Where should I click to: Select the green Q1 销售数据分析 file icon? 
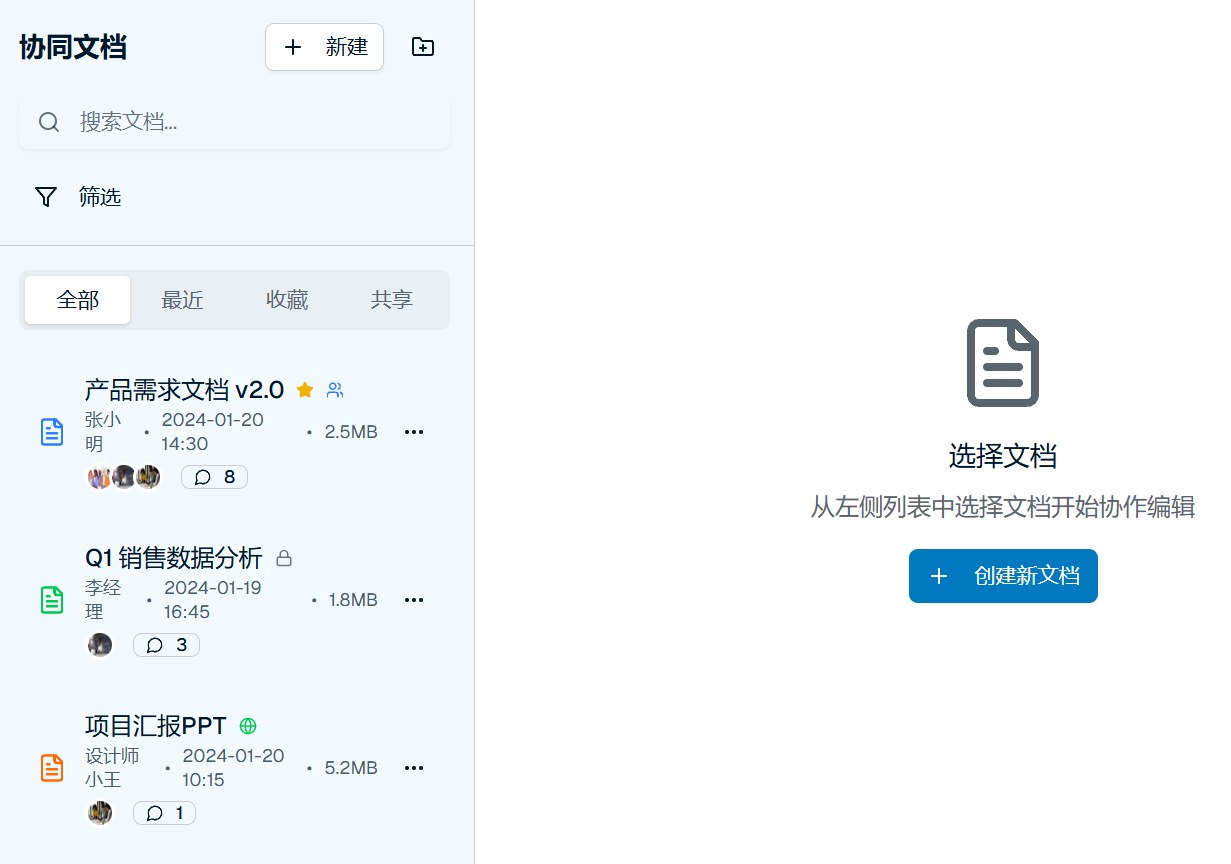[52, 600]
